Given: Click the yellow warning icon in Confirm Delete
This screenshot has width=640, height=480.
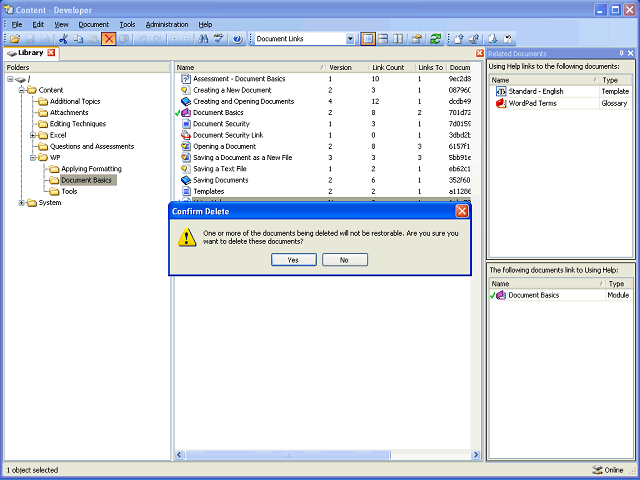Looking at the screenshot, I should (187, 237).
